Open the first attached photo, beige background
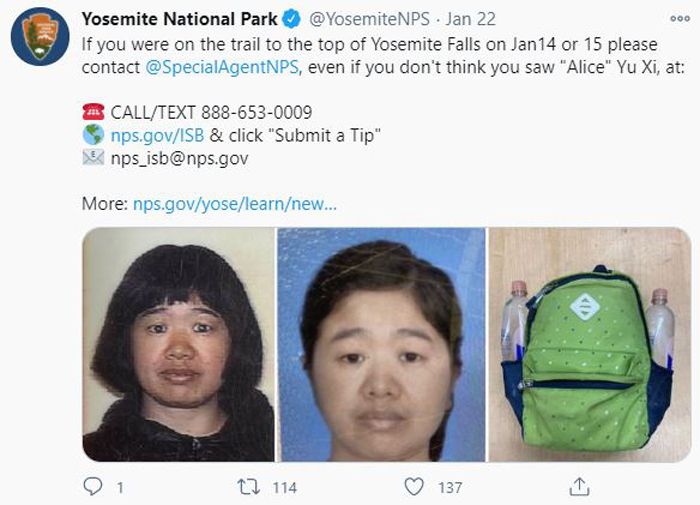Image resolution: width=700 pixels, height=505 pixels. (179, 344)
